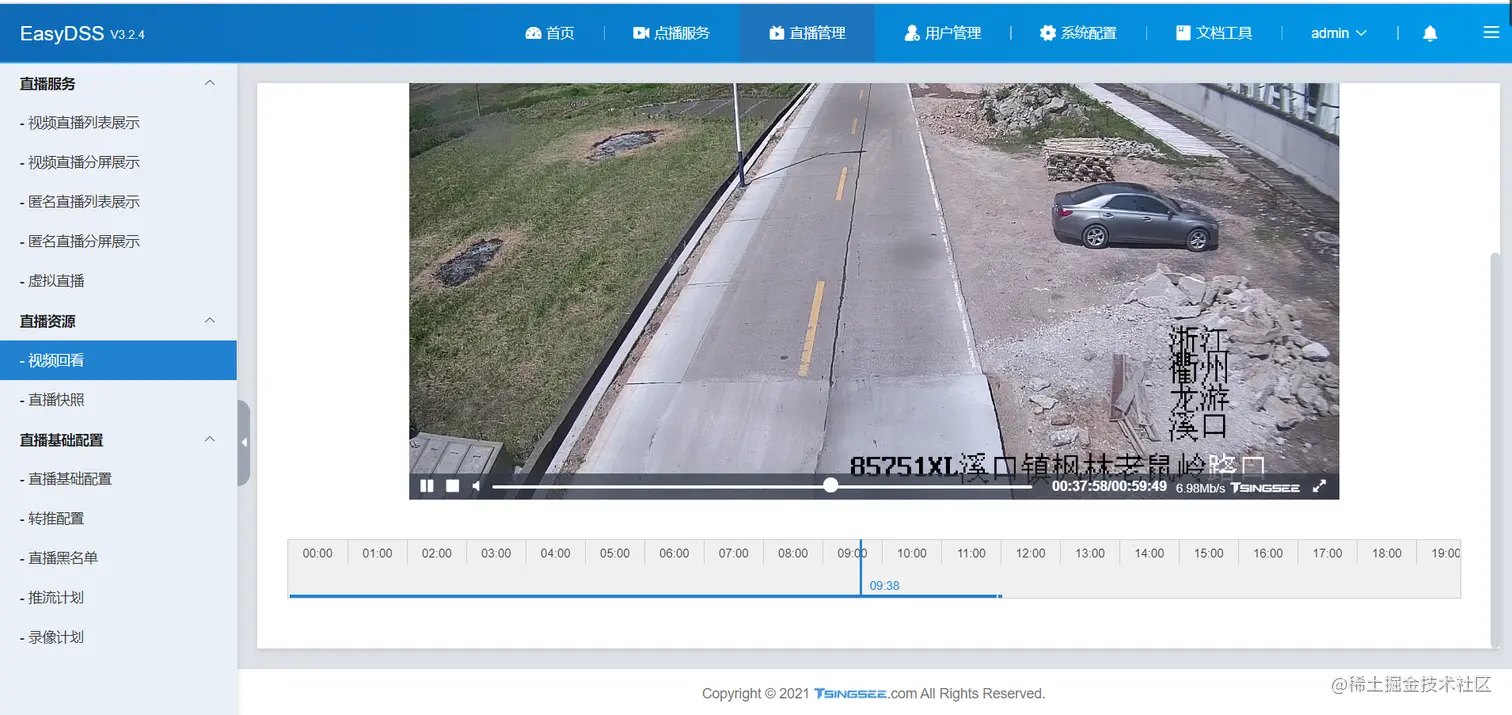Screen dimensions: 1512x715
Task: Click the Tsingsee link in footer
Action: (850, 693)
